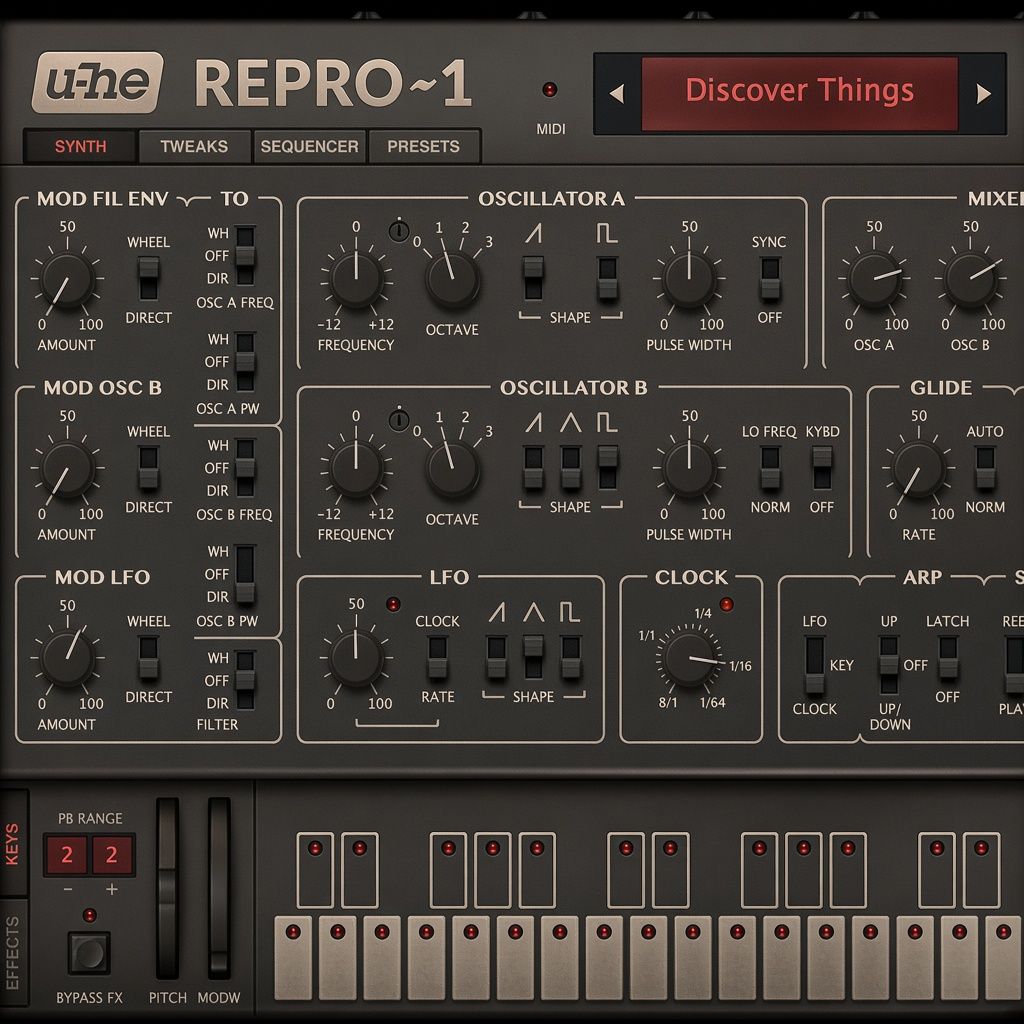Flip GLIDE AUTO/NORM switch
Viewport: 1024px width, 1024px height.
click(x=985, y=468)
